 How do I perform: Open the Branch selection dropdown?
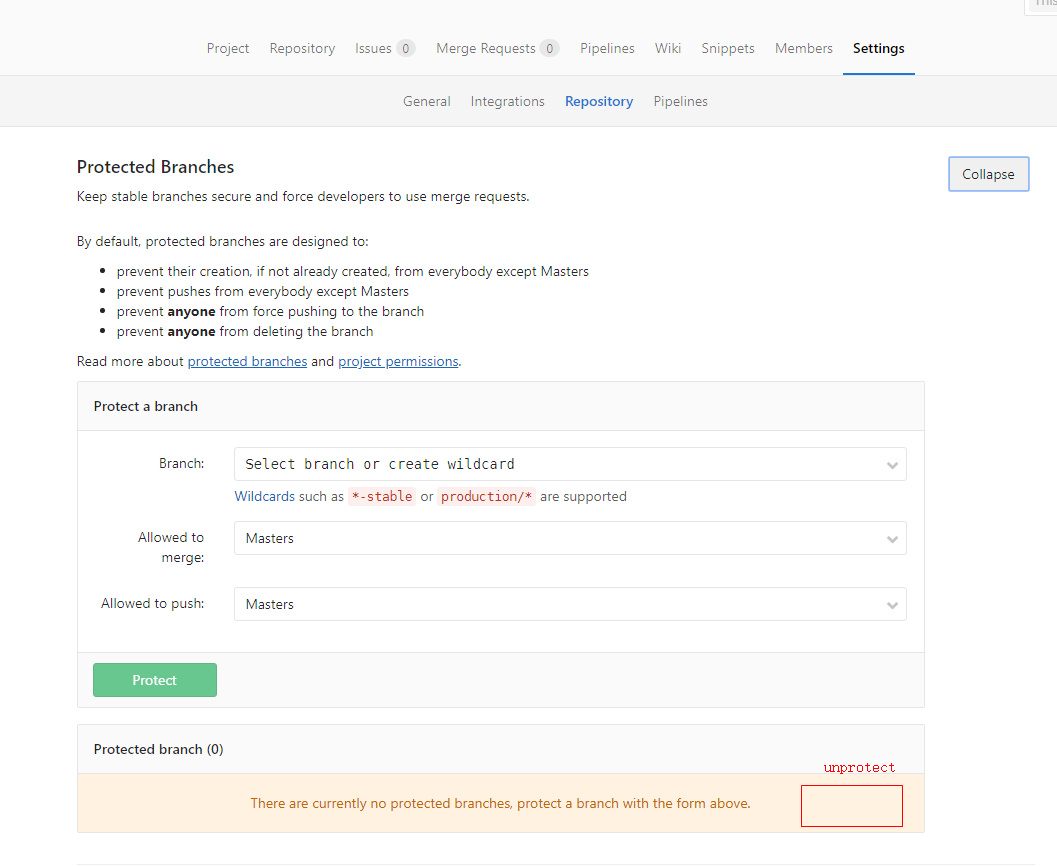coord(570,464)
